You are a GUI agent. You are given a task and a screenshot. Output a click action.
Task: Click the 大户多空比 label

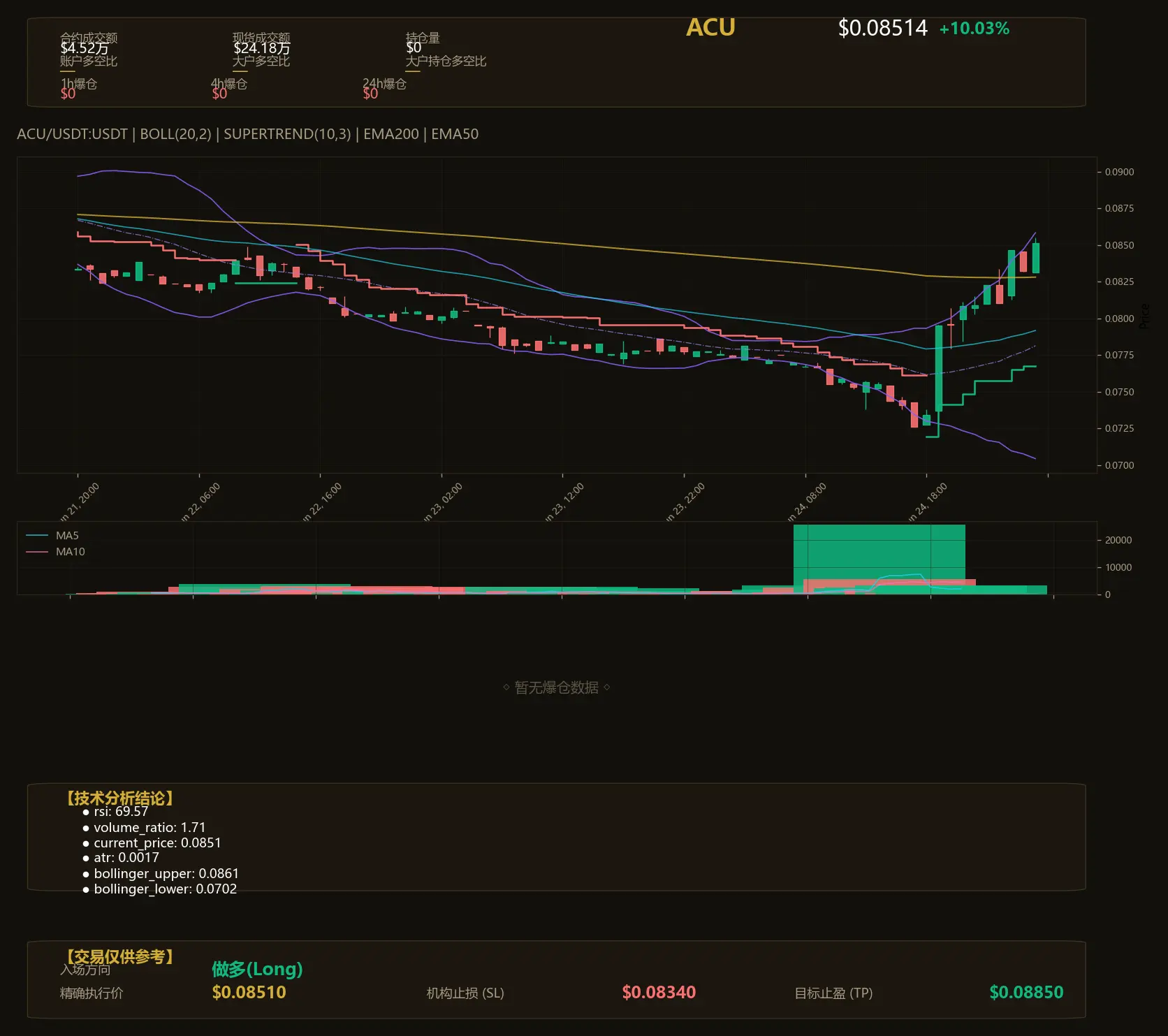(261, 61)
